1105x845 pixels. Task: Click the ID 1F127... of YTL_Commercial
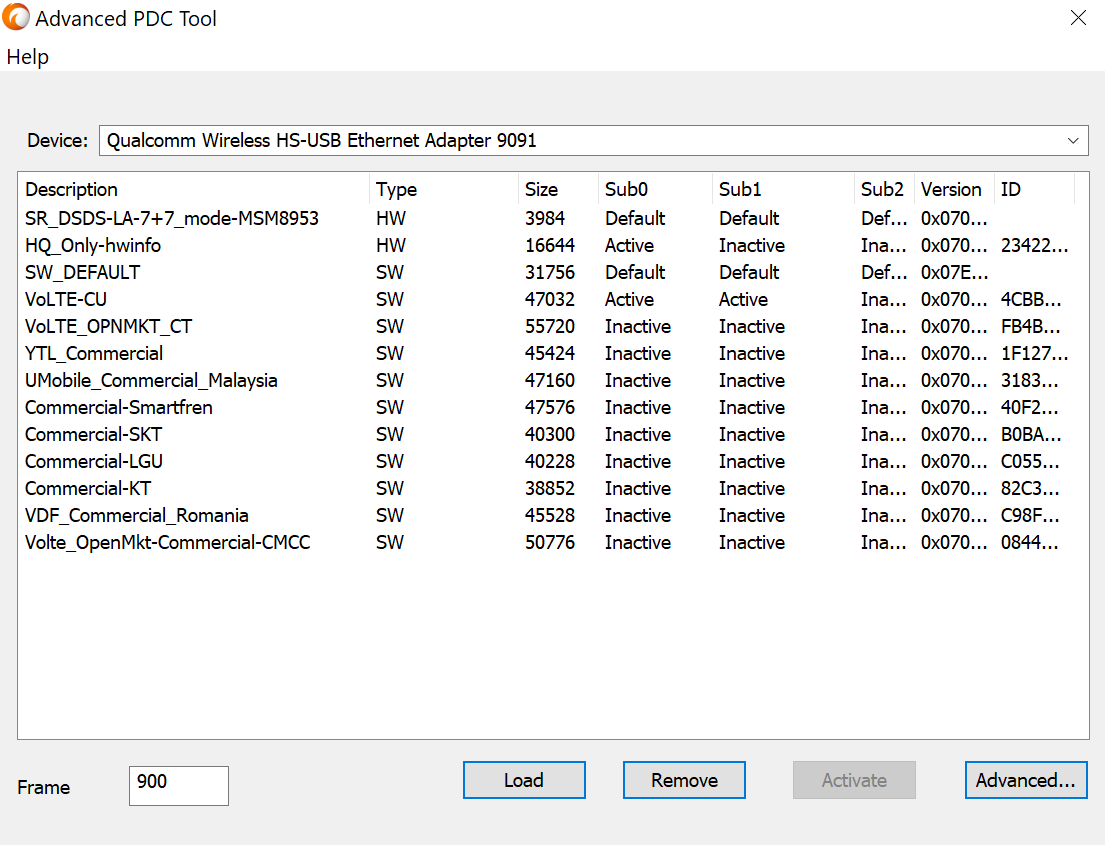(x=1035, y=353)
